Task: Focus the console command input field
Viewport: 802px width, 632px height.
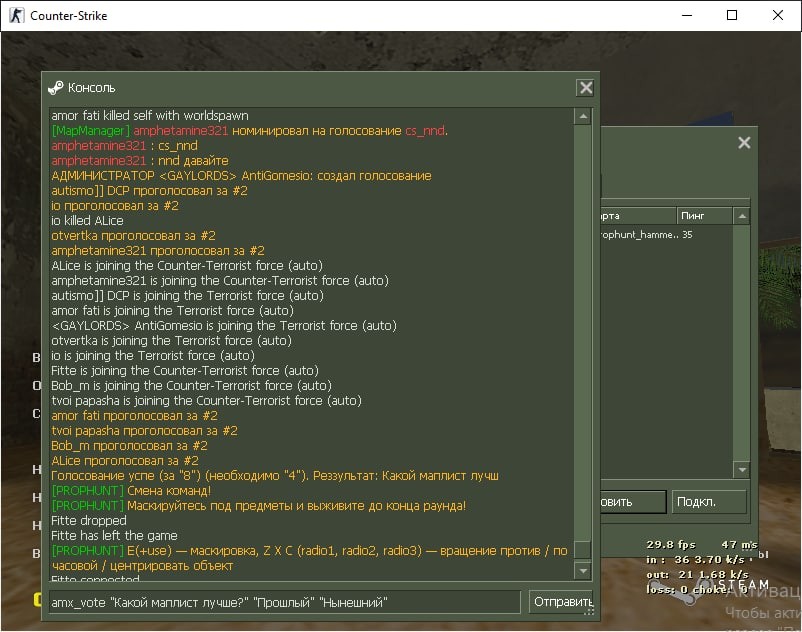Action: [x=285, y=602]
